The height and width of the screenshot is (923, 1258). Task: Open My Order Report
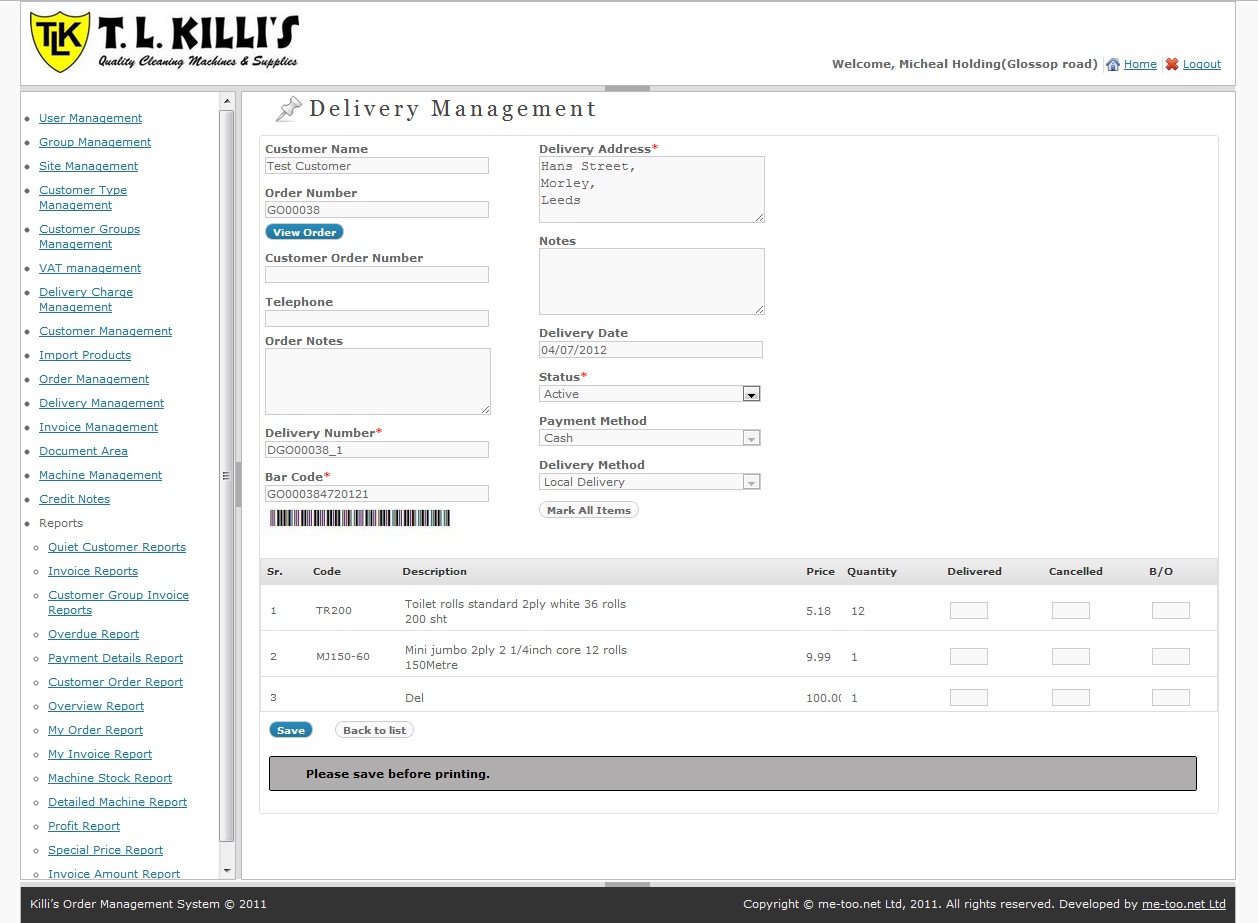pos(95,730)
